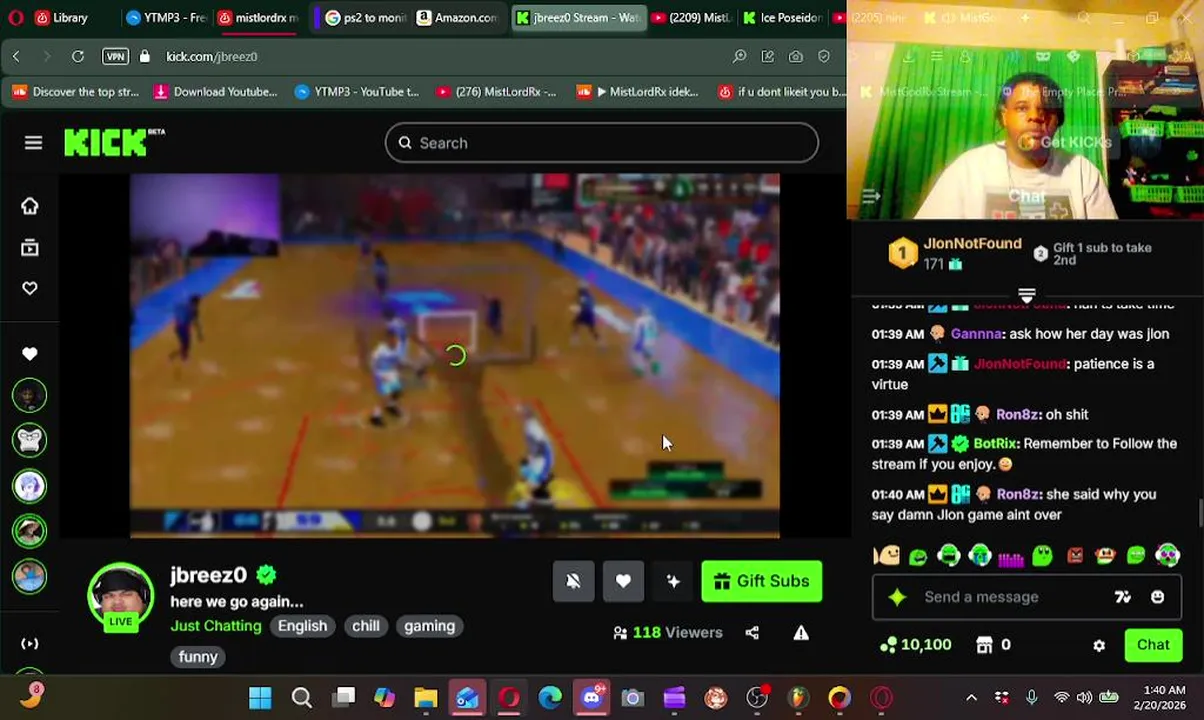1204x720 pixels.
Task: Open Kick hamburger sidebar menu
Action: 33,143
